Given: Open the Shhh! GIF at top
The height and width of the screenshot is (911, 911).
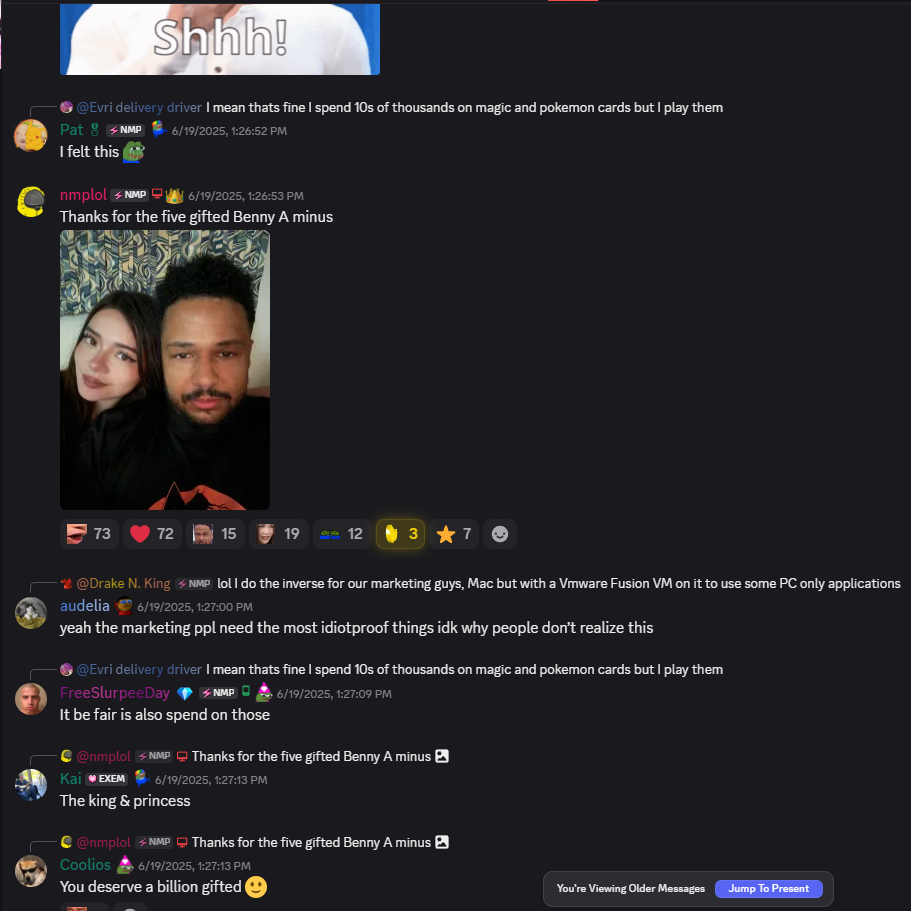Looking at the screenshot, I should (220, 38).
